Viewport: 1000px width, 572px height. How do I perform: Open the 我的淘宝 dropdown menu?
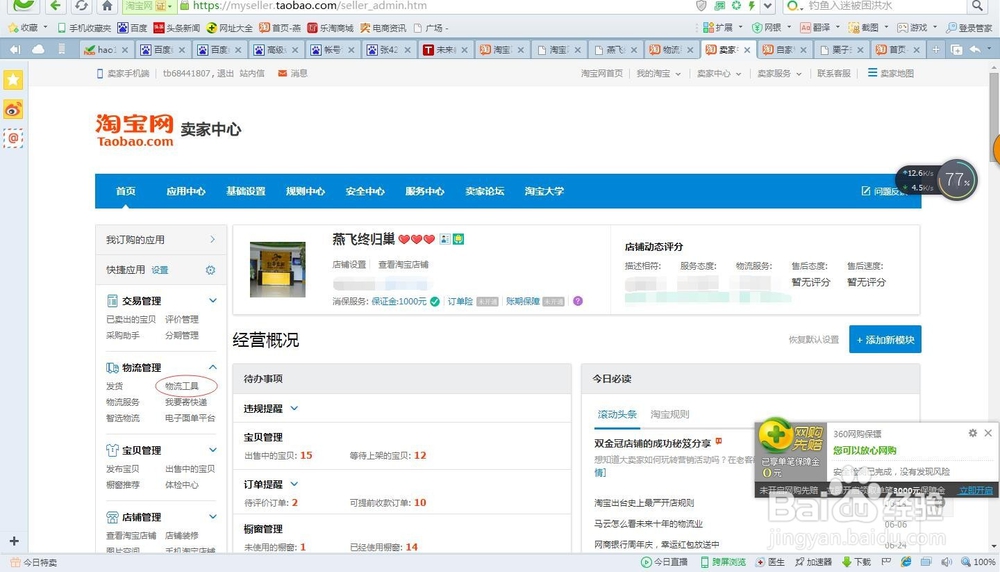659,73
